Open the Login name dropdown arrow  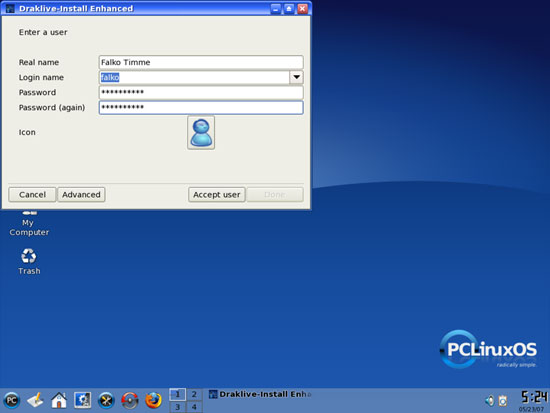point(296,77)
